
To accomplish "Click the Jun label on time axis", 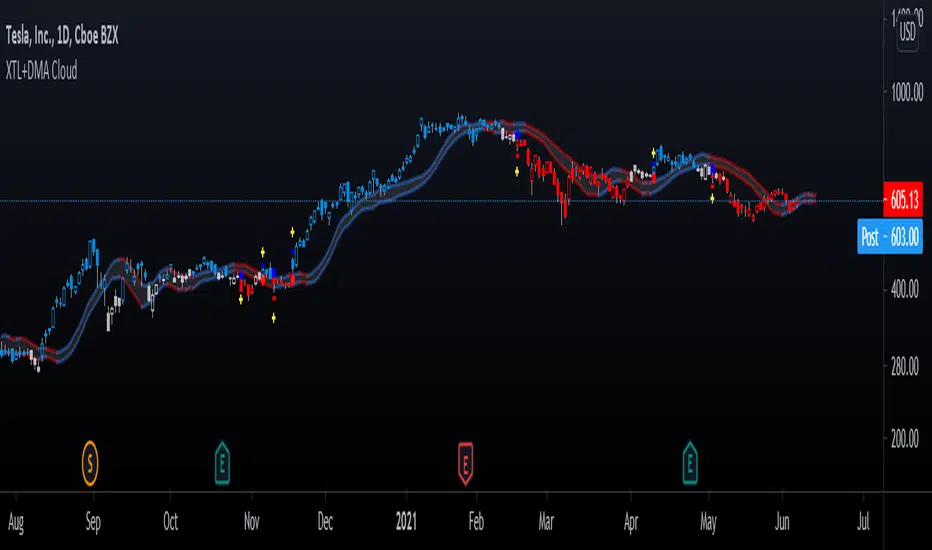I will pyautogui.click(x=782, y=522).
